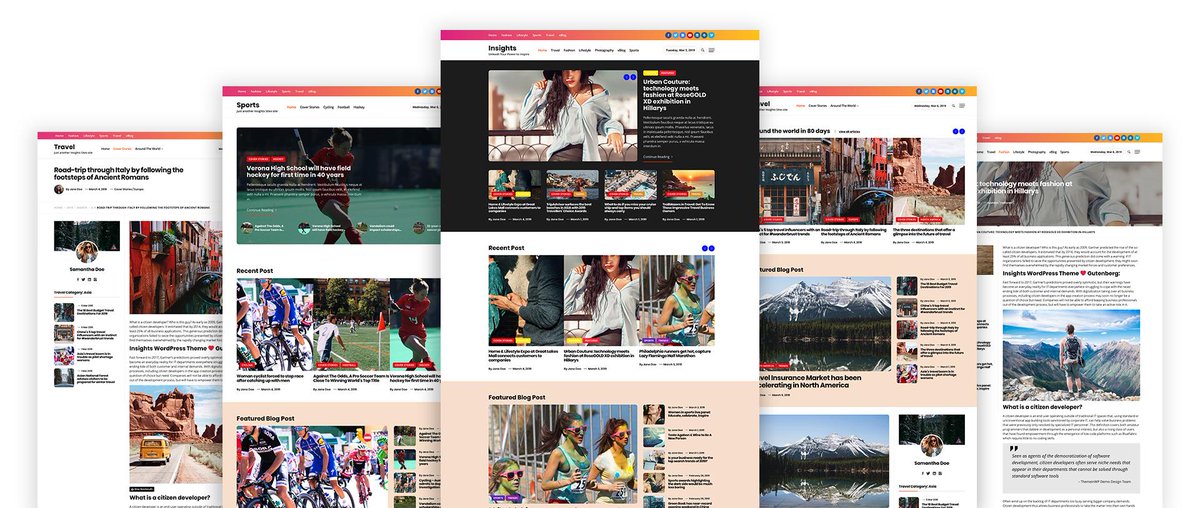The image size is (1200, 508).
Task: Select highlighted Fashion tab on far-right article page
Action: click(x=1004, y=152)
